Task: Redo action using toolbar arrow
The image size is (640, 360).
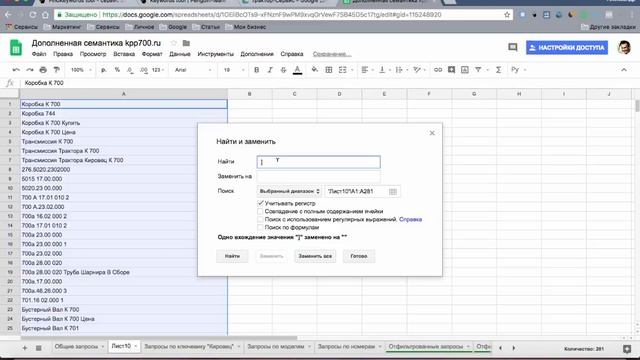Action: (30, 70)
